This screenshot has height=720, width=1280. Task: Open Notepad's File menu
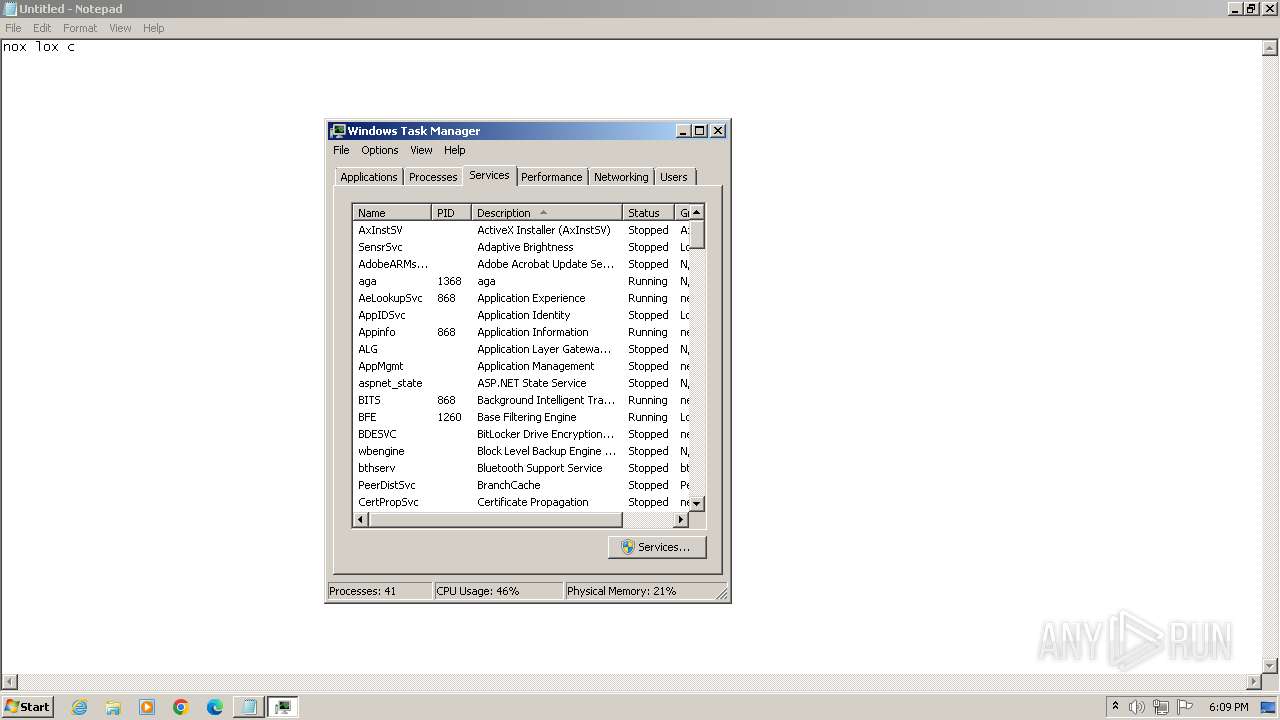click(13, 28)
